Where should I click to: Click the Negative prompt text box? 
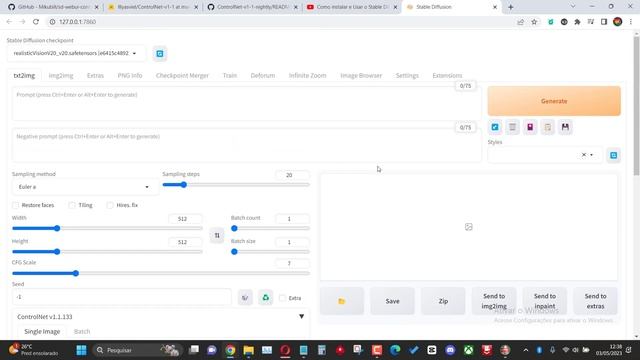(246, 146)
